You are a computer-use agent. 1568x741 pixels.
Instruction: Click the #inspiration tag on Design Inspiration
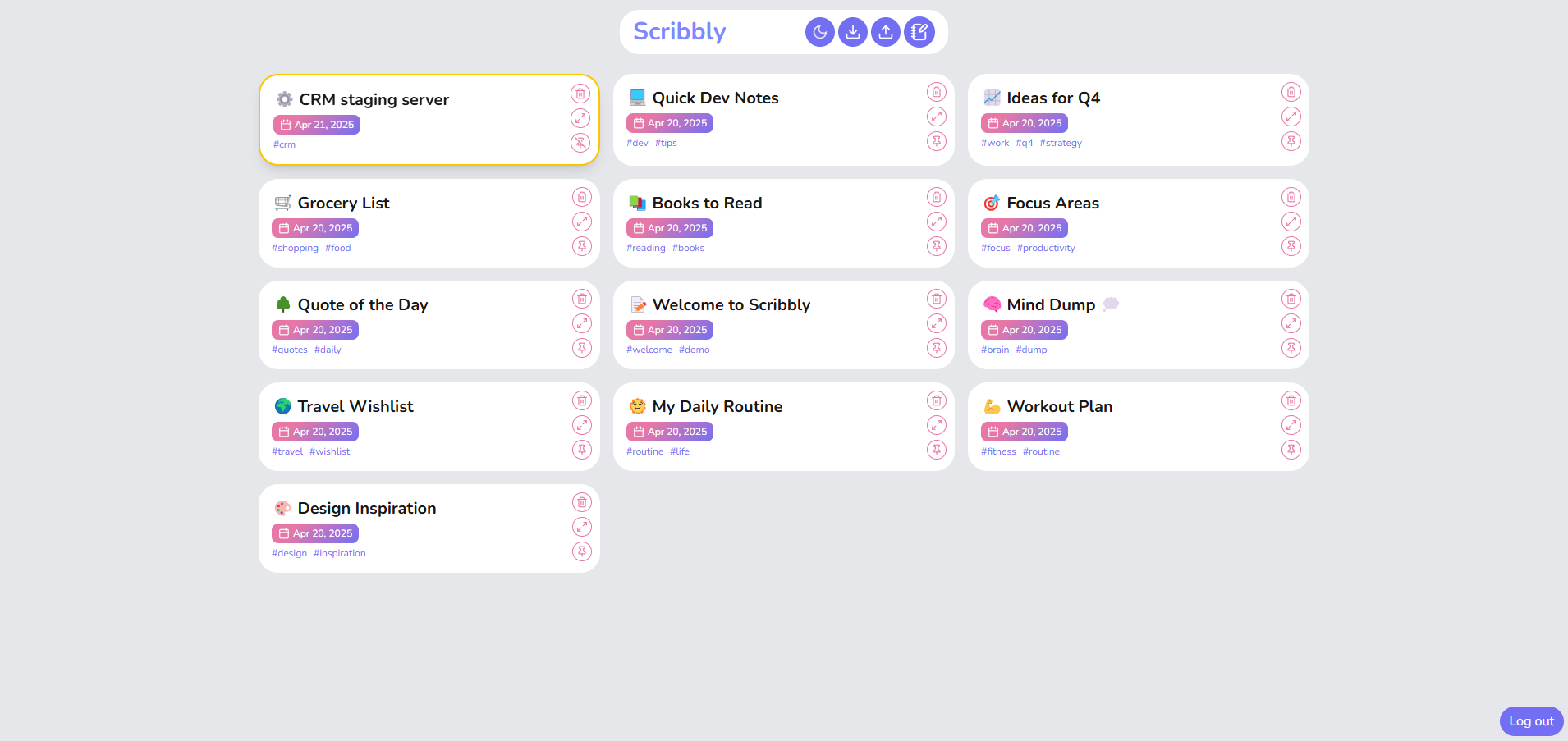(340, 553)
